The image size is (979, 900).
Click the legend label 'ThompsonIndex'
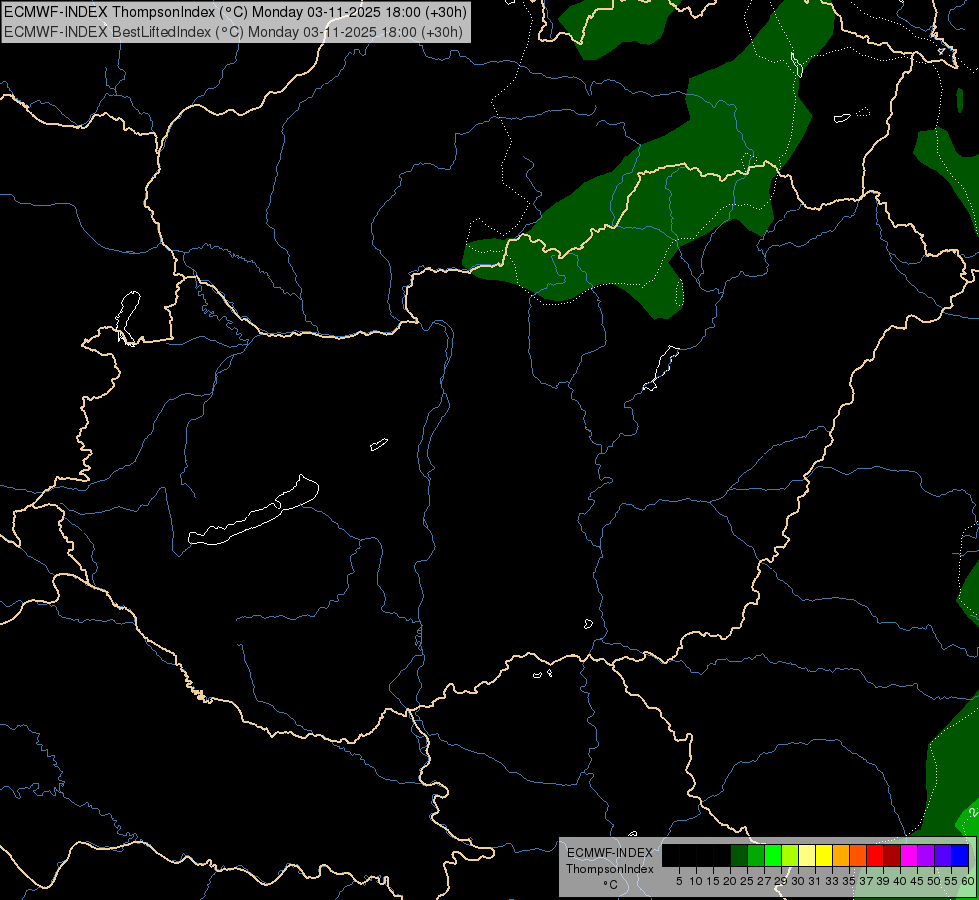(x=610, y=869)
